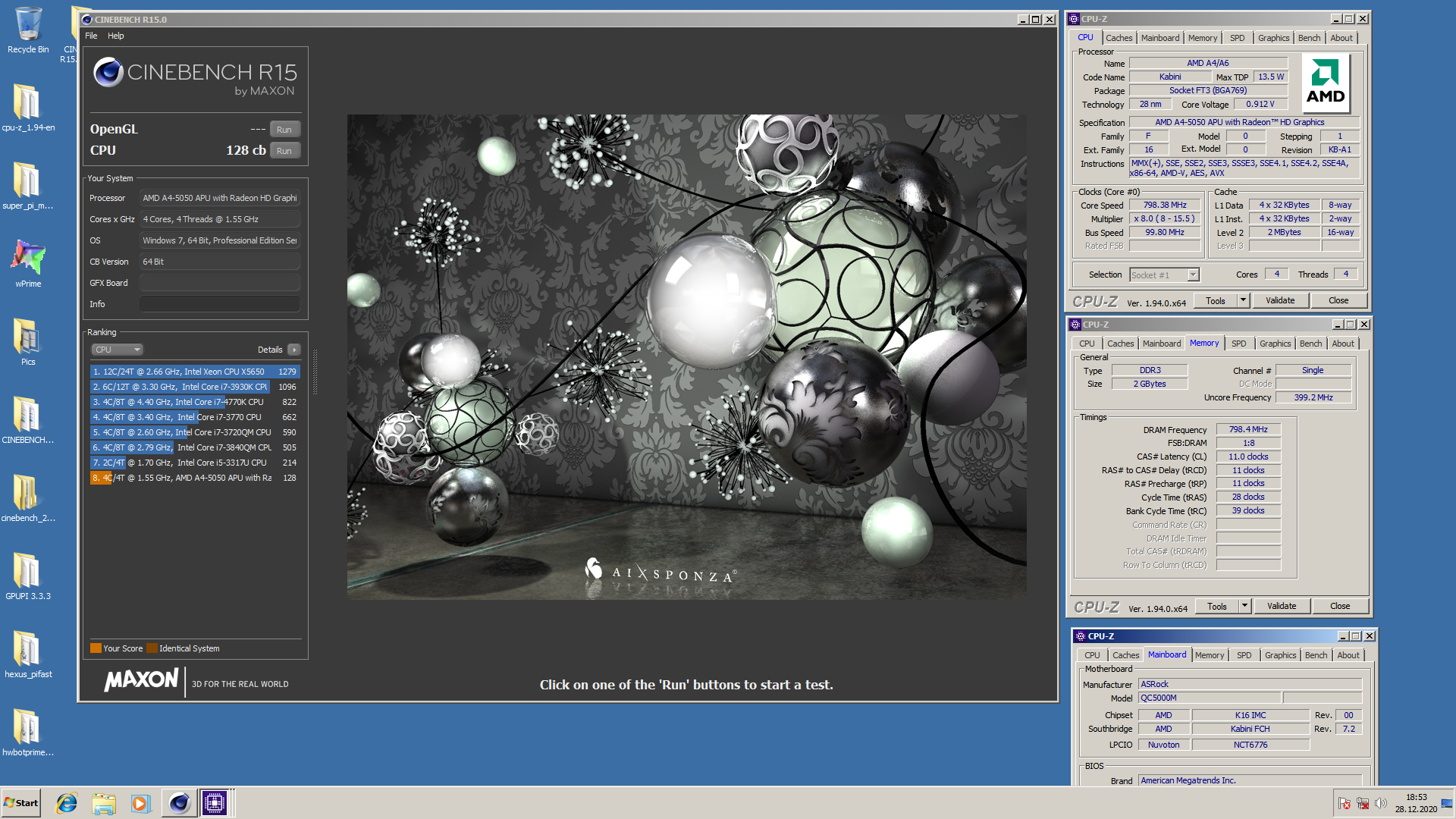The width and height of the screenshot is (1456, 819).
Task: Expand Tools dropdown arrow in Memory window
Action: pos(1244,607)
